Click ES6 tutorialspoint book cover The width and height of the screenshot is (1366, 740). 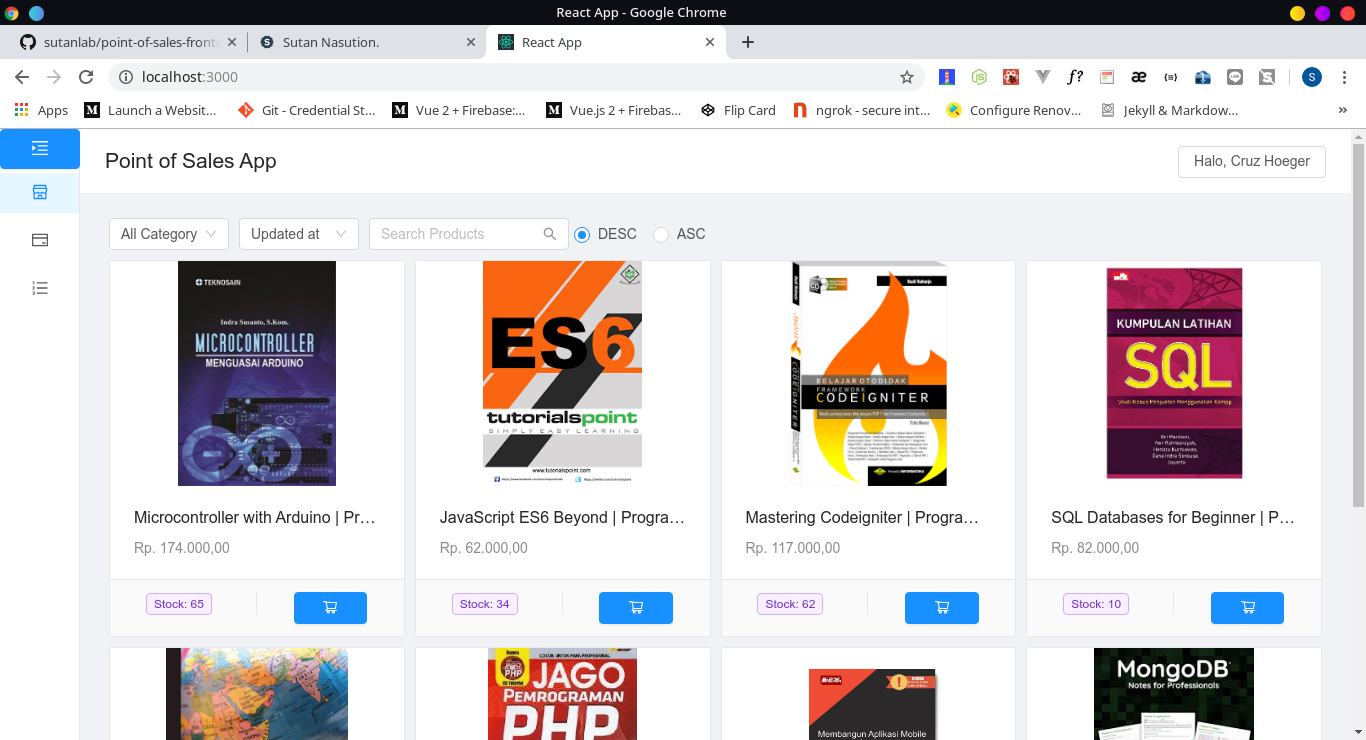[562, 374]
